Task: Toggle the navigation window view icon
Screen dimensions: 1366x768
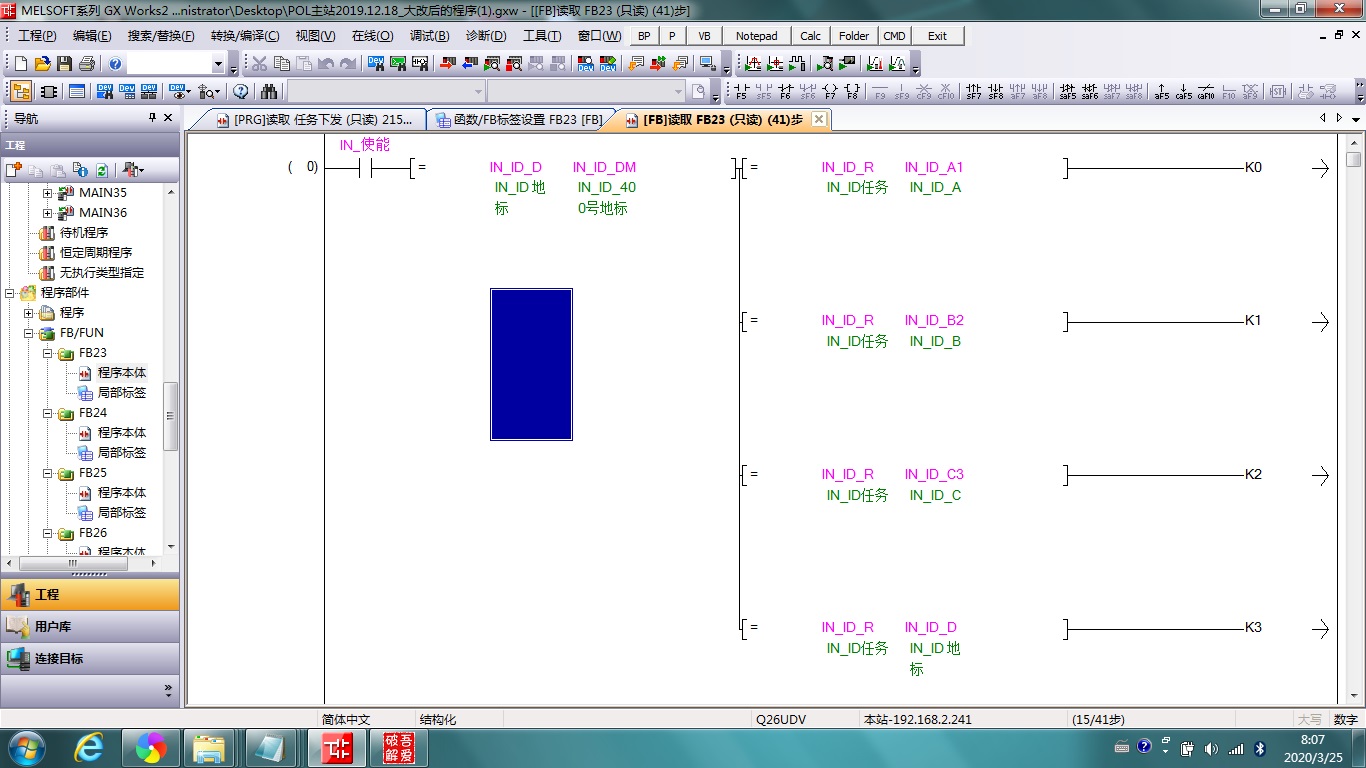Action: click(x=20, y=92)
